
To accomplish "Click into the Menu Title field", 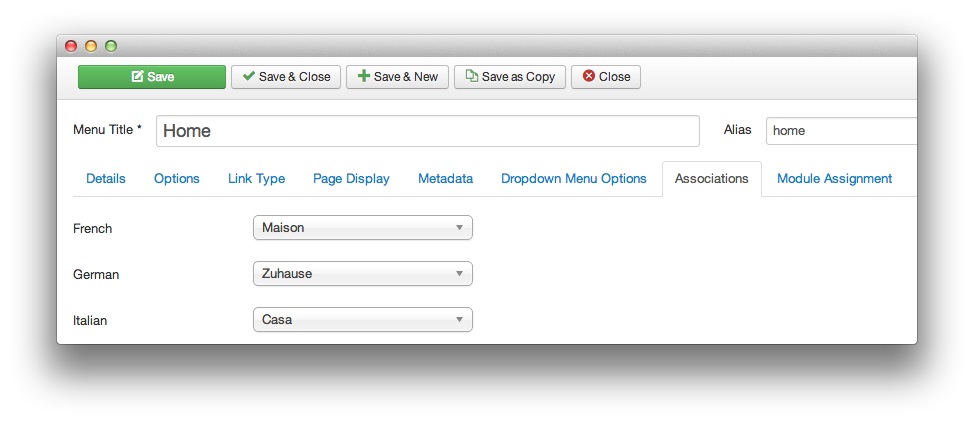I will [x=427, y=131].
